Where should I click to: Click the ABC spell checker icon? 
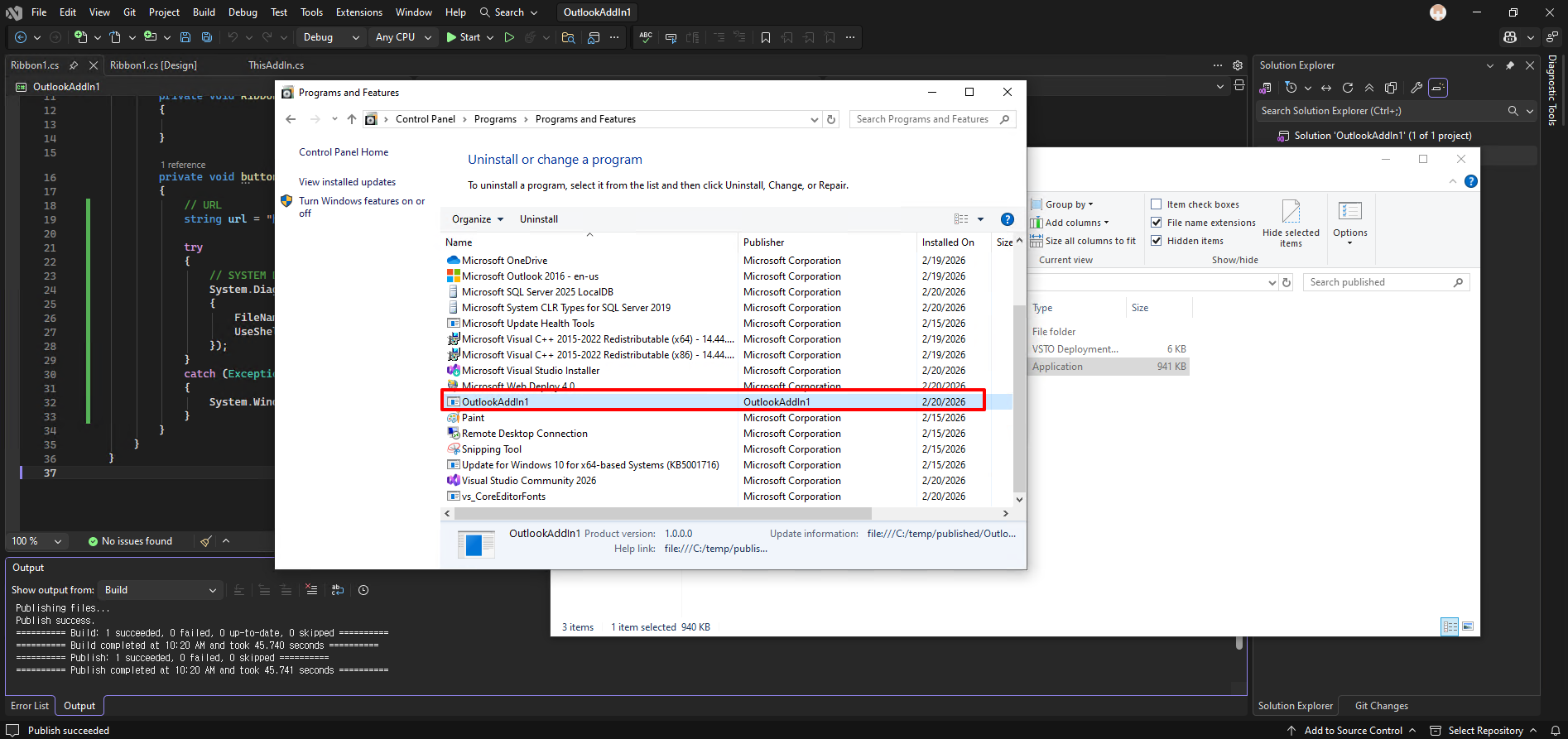646,37
